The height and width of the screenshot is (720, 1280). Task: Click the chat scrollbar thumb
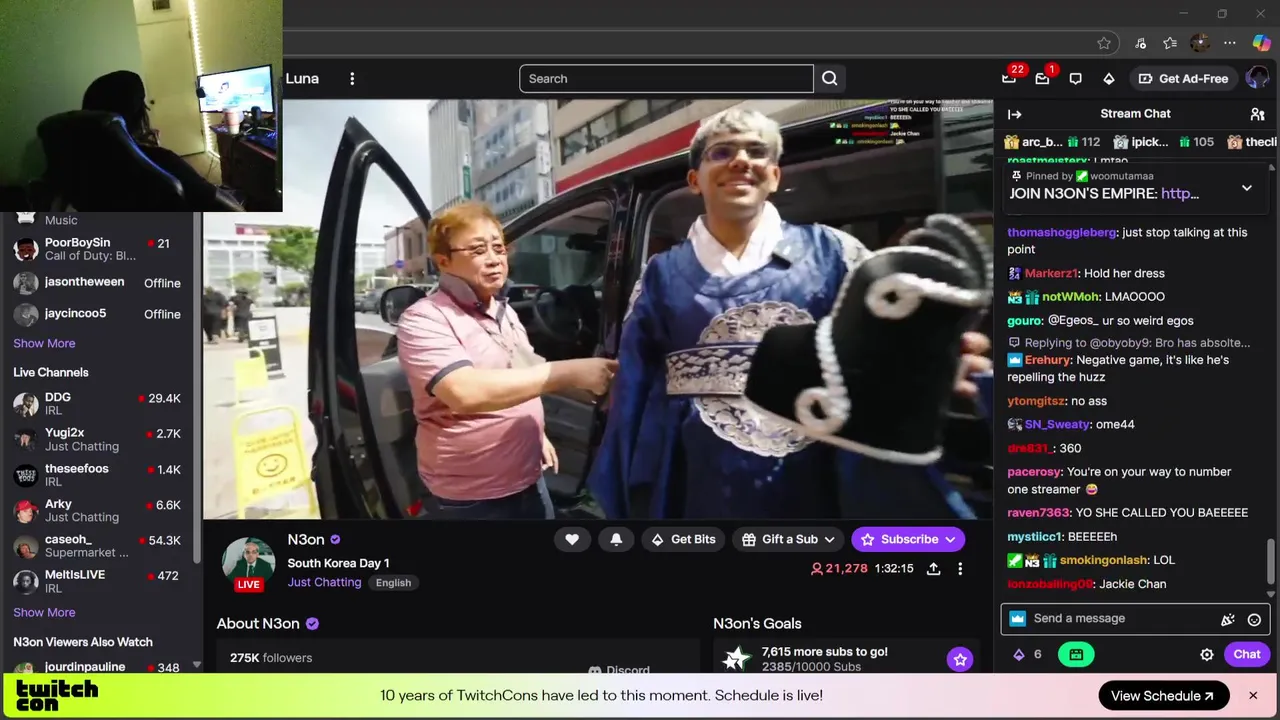coord(1272,562)
